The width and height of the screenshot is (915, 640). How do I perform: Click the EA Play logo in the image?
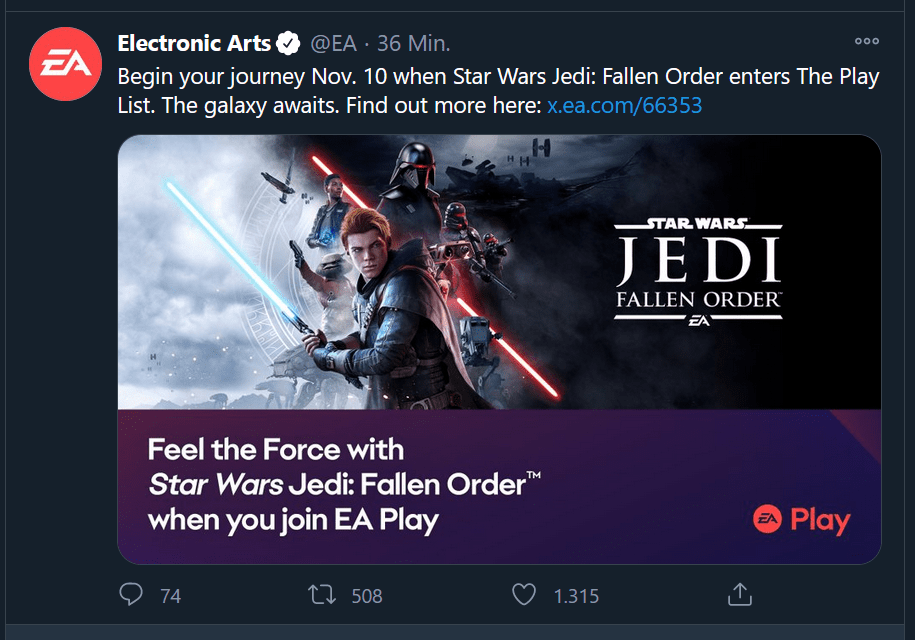[801, 520]
